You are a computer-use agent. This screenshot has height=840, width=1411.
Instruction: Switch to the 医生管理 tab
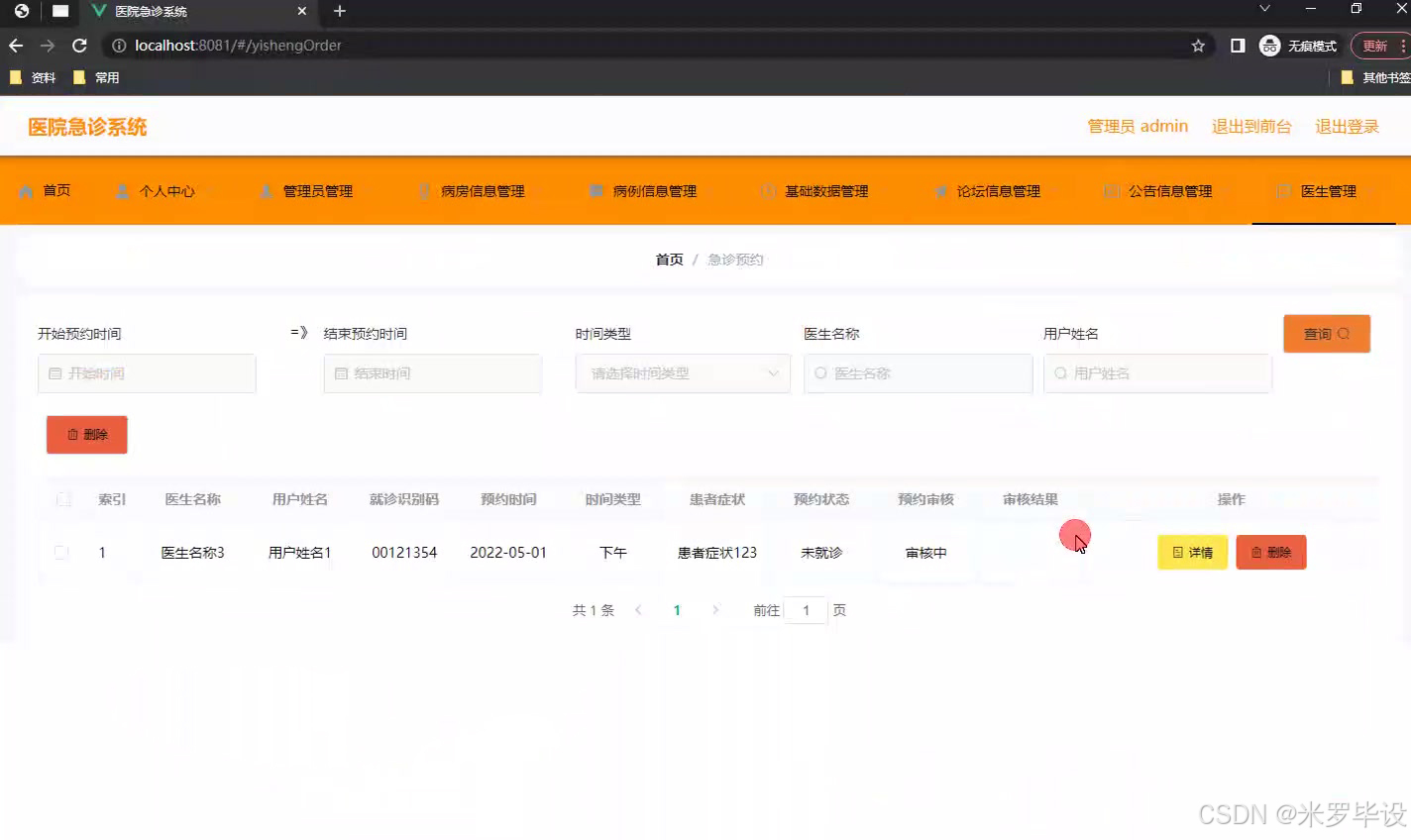tap(1328, 191)
